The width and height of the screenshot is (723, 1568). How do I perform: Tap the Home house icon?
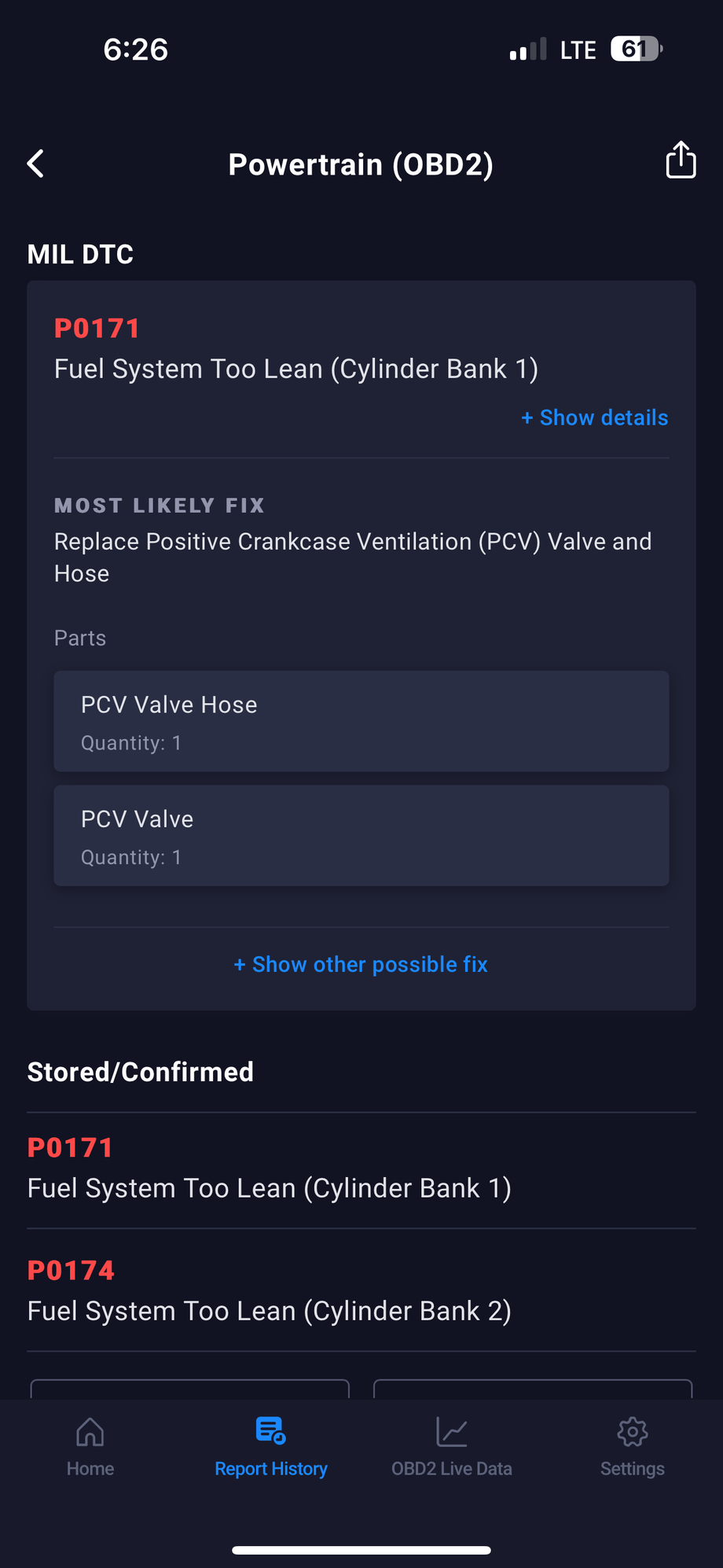click(90, 1433)
